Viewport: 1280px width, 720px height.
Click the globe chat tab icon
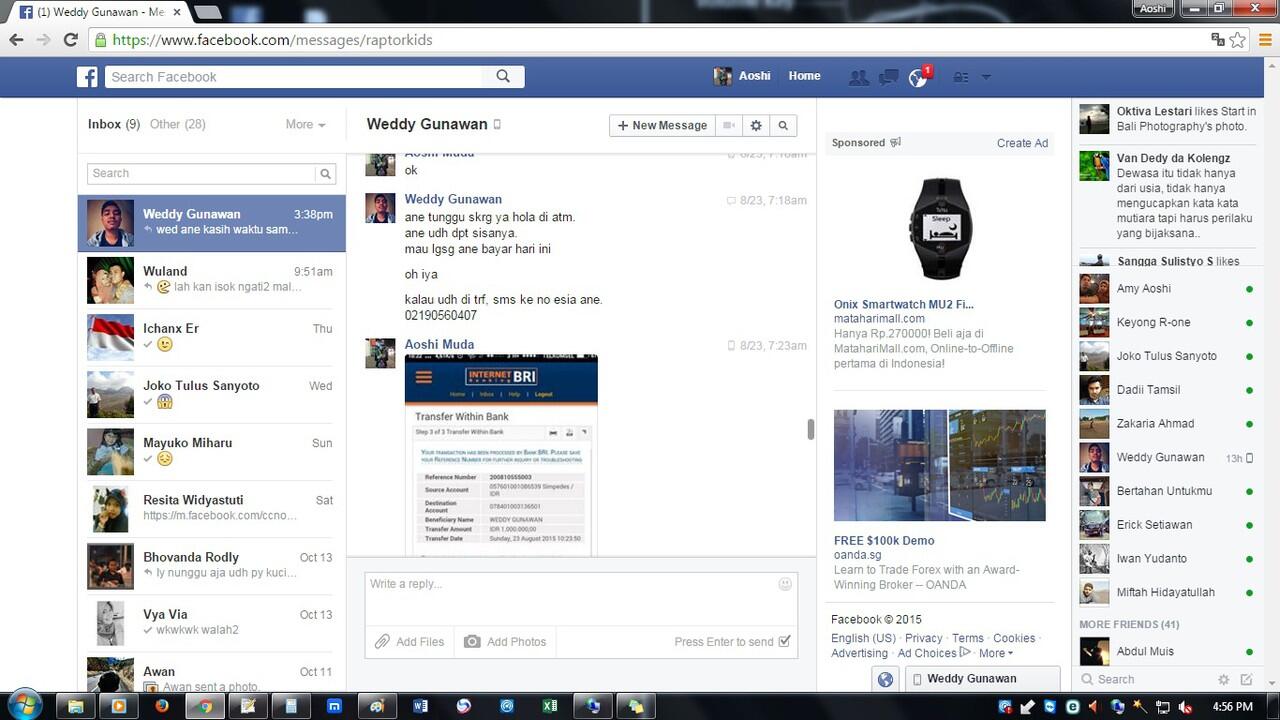(885, 679)
